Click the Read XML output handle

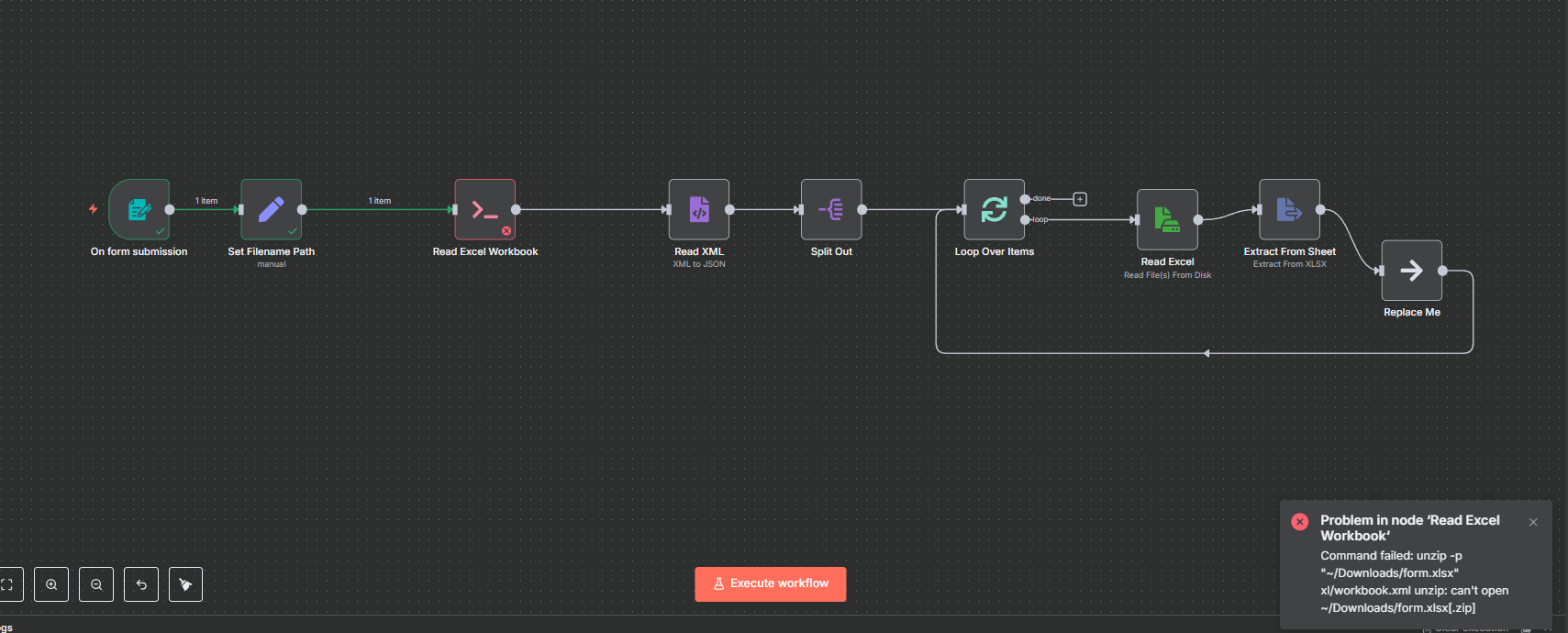[x=729, y=209]
